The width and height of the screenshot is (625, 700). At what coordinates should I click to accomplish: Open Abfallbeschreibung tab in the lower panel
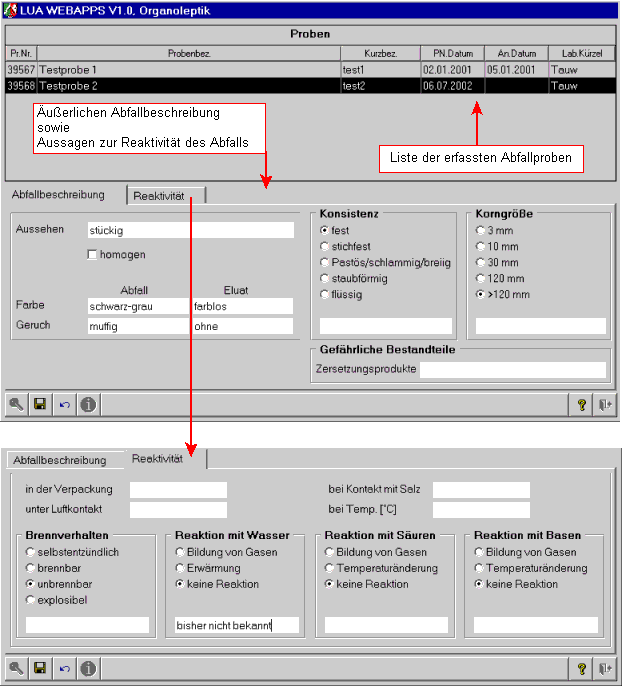(x=59, y=460)
